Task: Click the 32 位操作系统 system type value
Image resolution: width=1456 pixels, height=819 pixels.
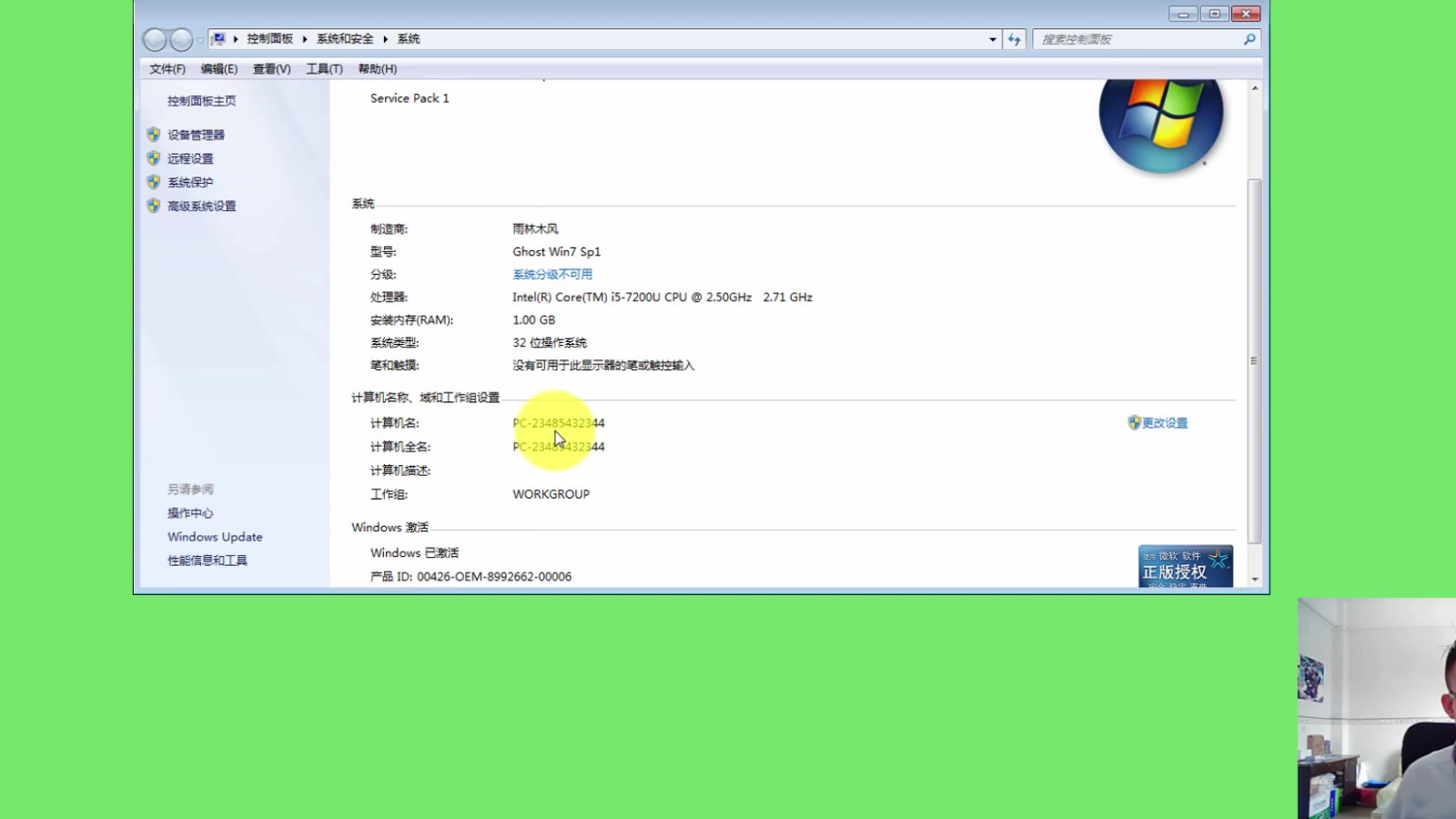Action: pos(550,342)
